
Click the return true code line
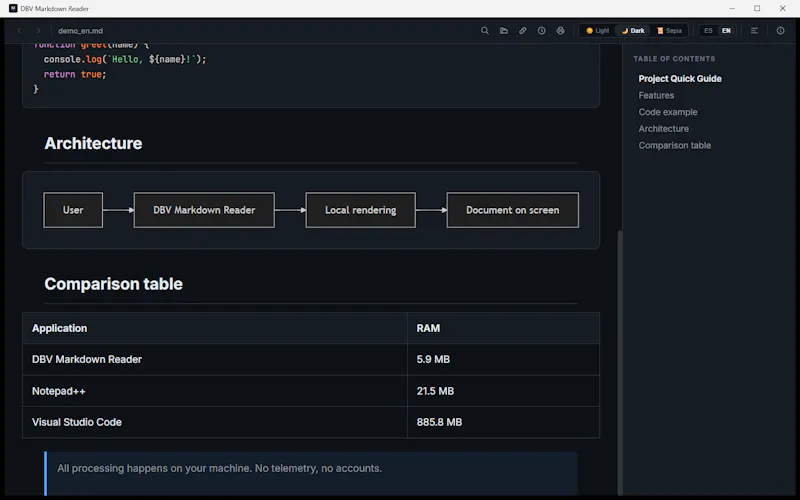(x=75, y=74)
